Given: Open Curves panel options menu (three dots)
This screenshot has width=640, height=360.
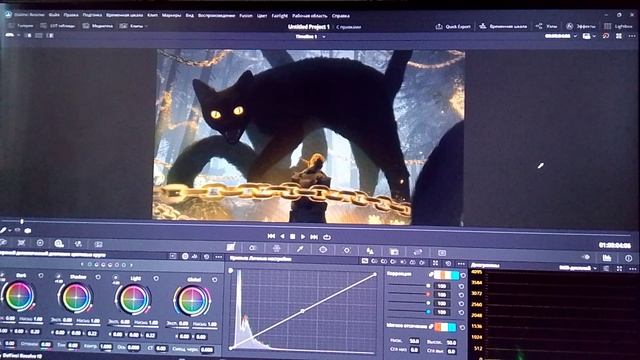Looking at the screenshot, I should [x=461, y=264].
